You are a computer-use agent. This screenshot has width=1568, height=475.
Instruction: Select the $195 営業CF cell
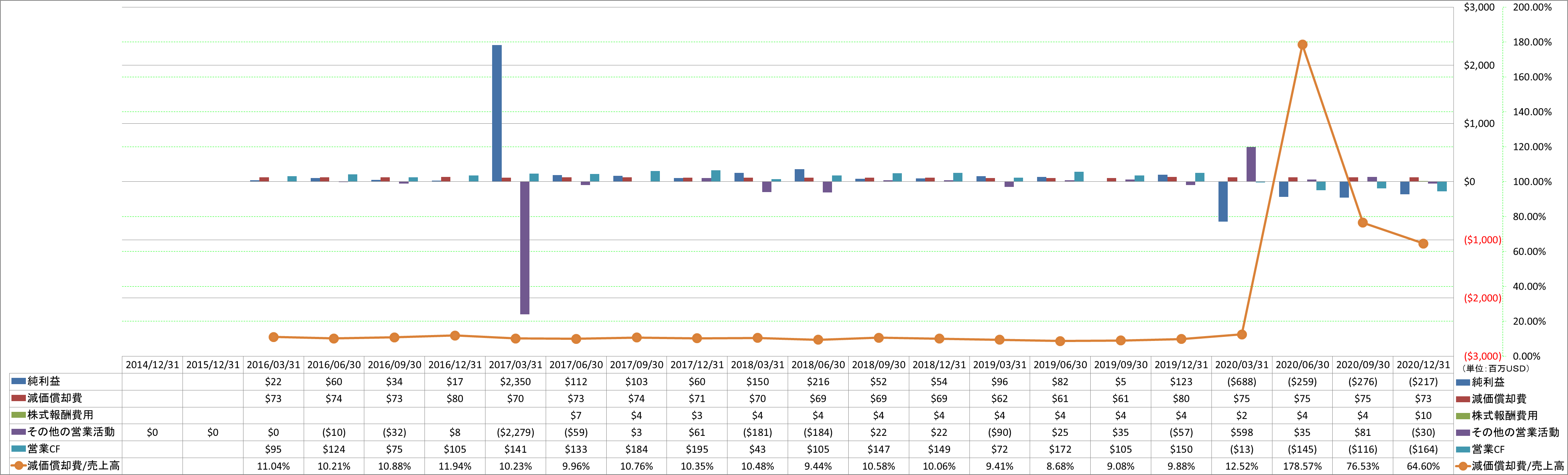[x=697, y=450]
